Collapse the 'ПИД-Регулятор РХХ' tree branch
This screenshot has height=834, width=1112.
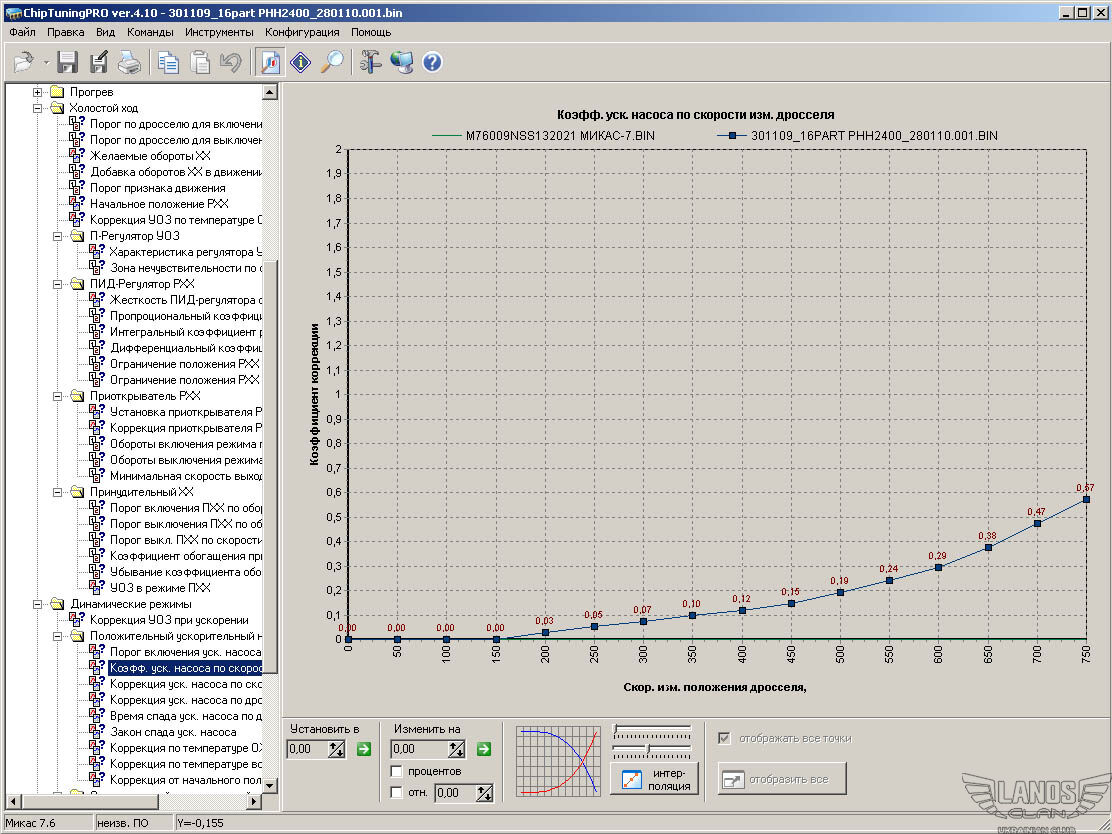(x=59, y=284)
